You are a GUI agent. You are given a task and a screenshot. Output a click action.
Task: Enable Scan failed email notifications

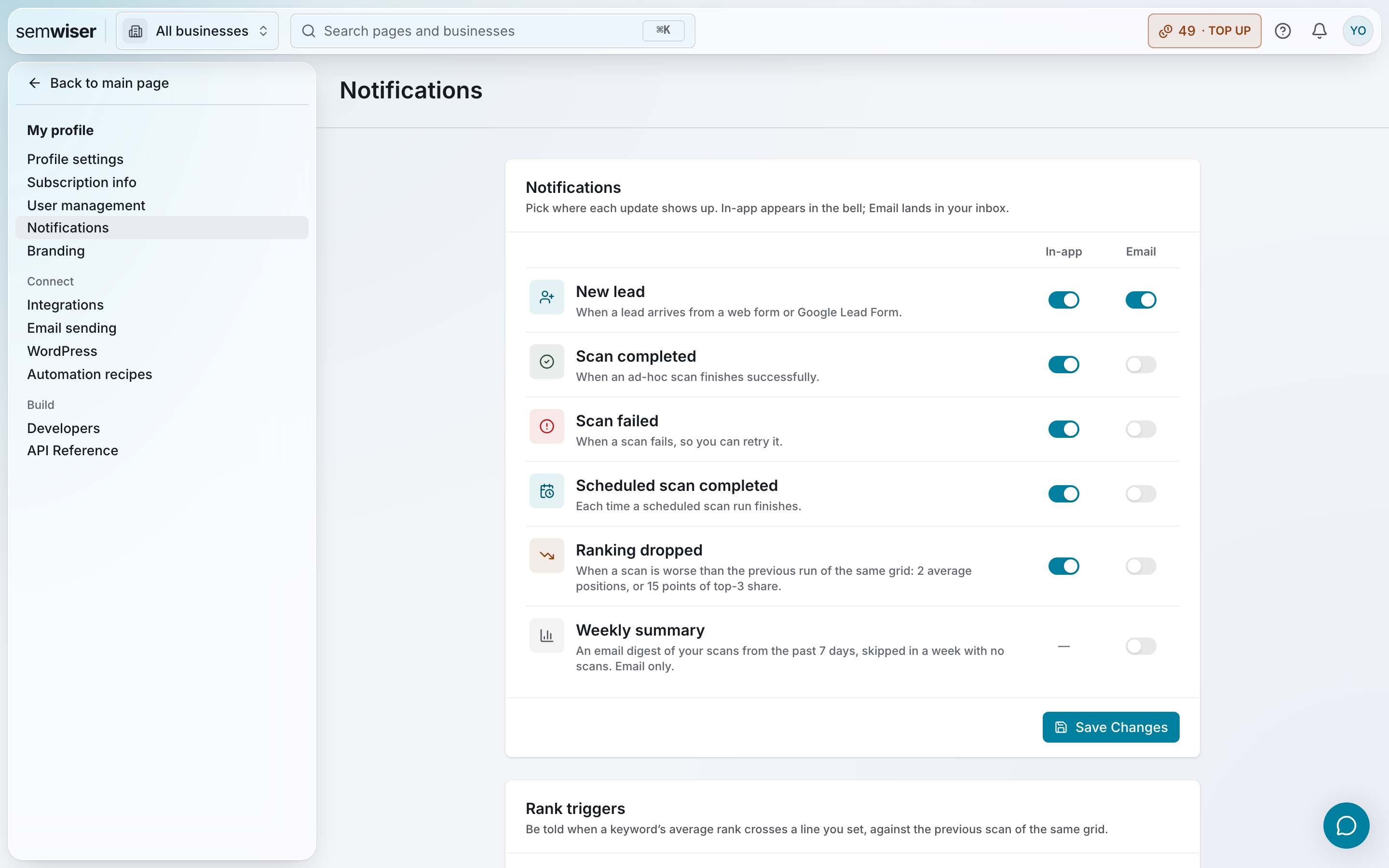1141,429
